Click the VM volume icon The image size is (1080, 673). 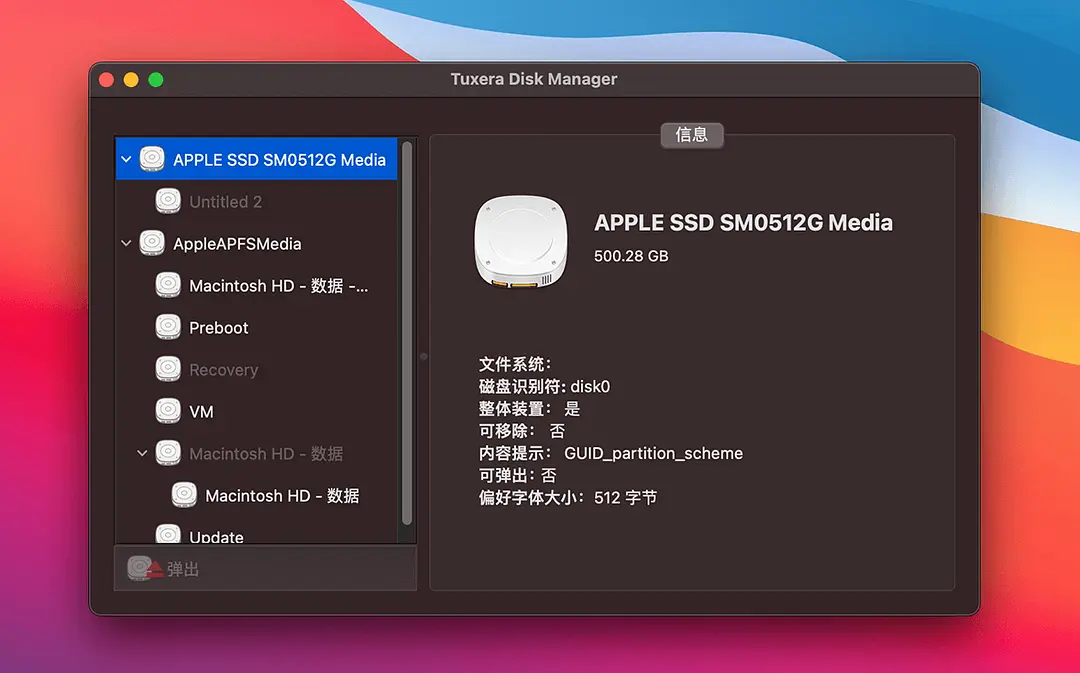point(168,411)
